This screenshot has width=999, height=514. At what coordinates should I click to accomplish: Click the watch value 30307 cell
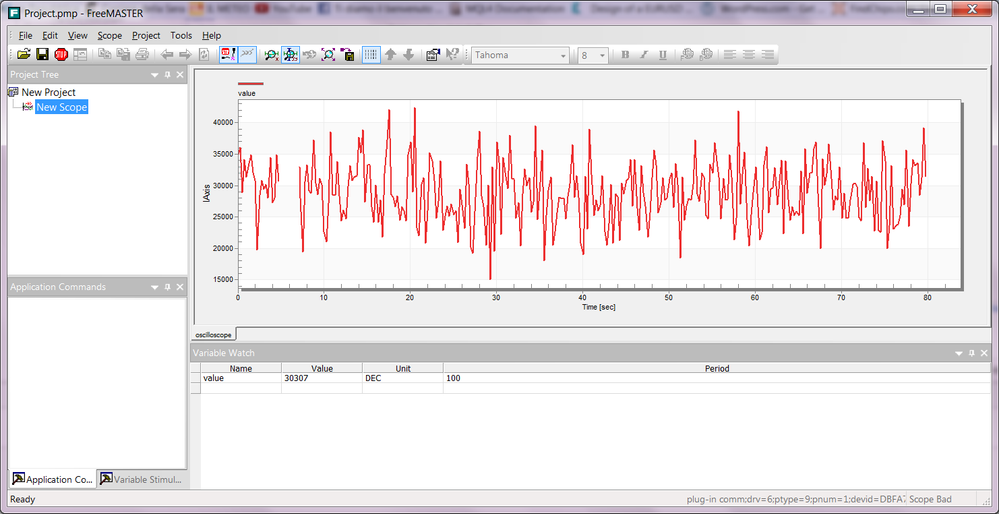pyautogui.click(x=322, y=378)
